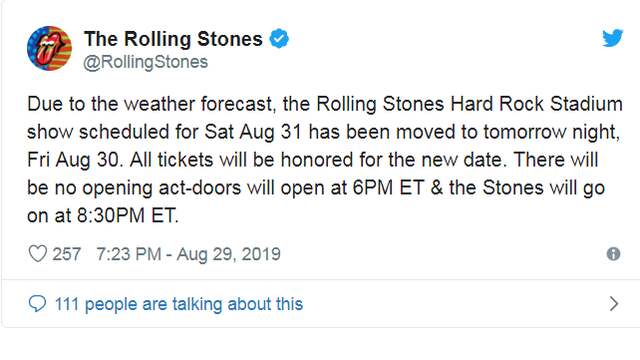640x360 pixels.
Task: Click the tweet header area beside the name
Action: pyautogui.click(x=445, y=48)
